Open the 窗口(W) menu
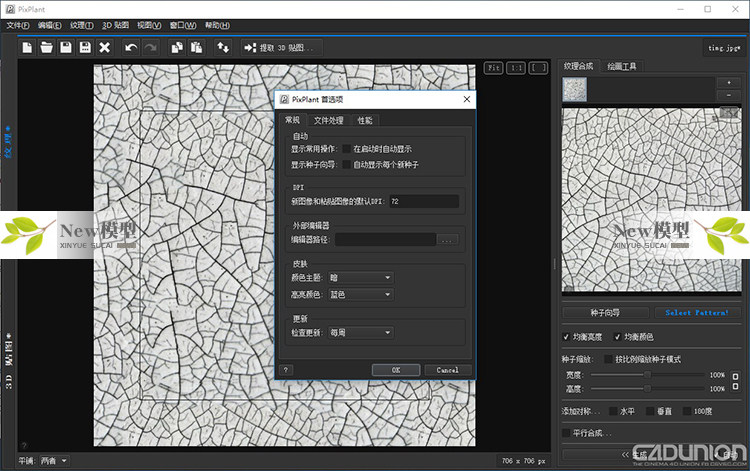Image resolution: width=750 pixels, height=471 pixels. point(183,25)
